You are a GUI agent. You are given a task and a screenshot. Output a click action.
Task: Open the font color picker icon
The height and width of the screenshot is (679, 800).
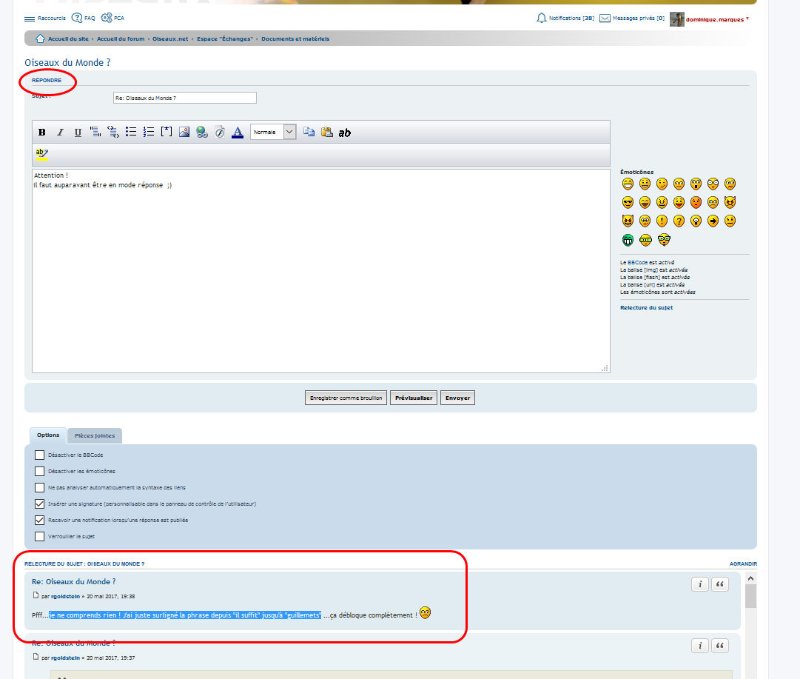click(237, 132)
